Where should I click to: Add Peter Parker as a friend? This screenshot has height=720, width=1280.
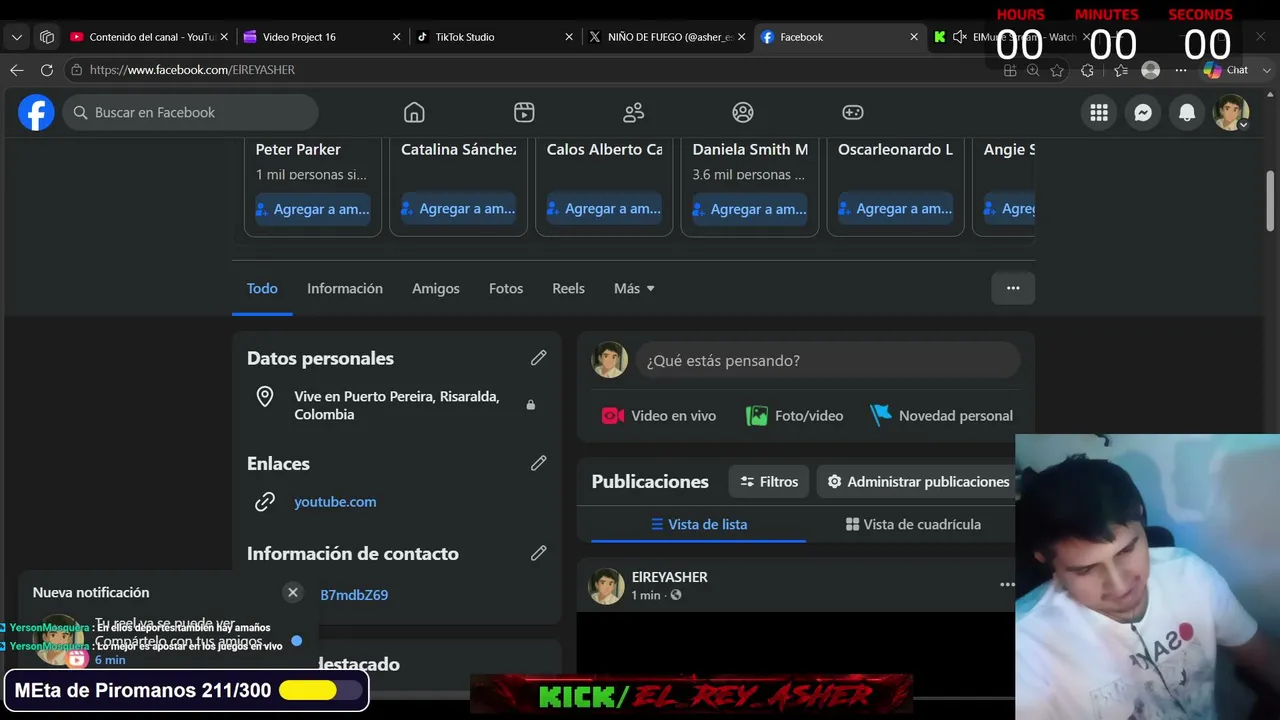pyautogui.click(x=313, y=209)
